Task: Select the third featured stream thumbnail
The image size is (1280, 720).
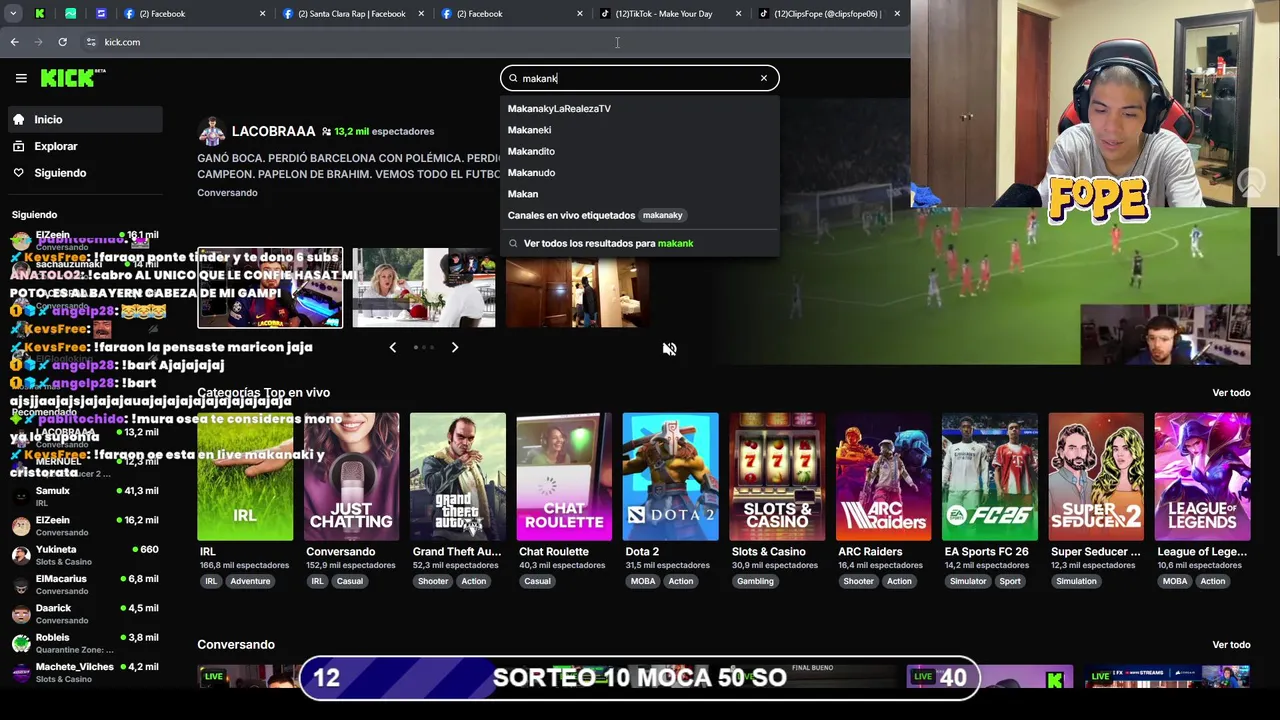Action: pyautogui.click(x=577, y=288)
